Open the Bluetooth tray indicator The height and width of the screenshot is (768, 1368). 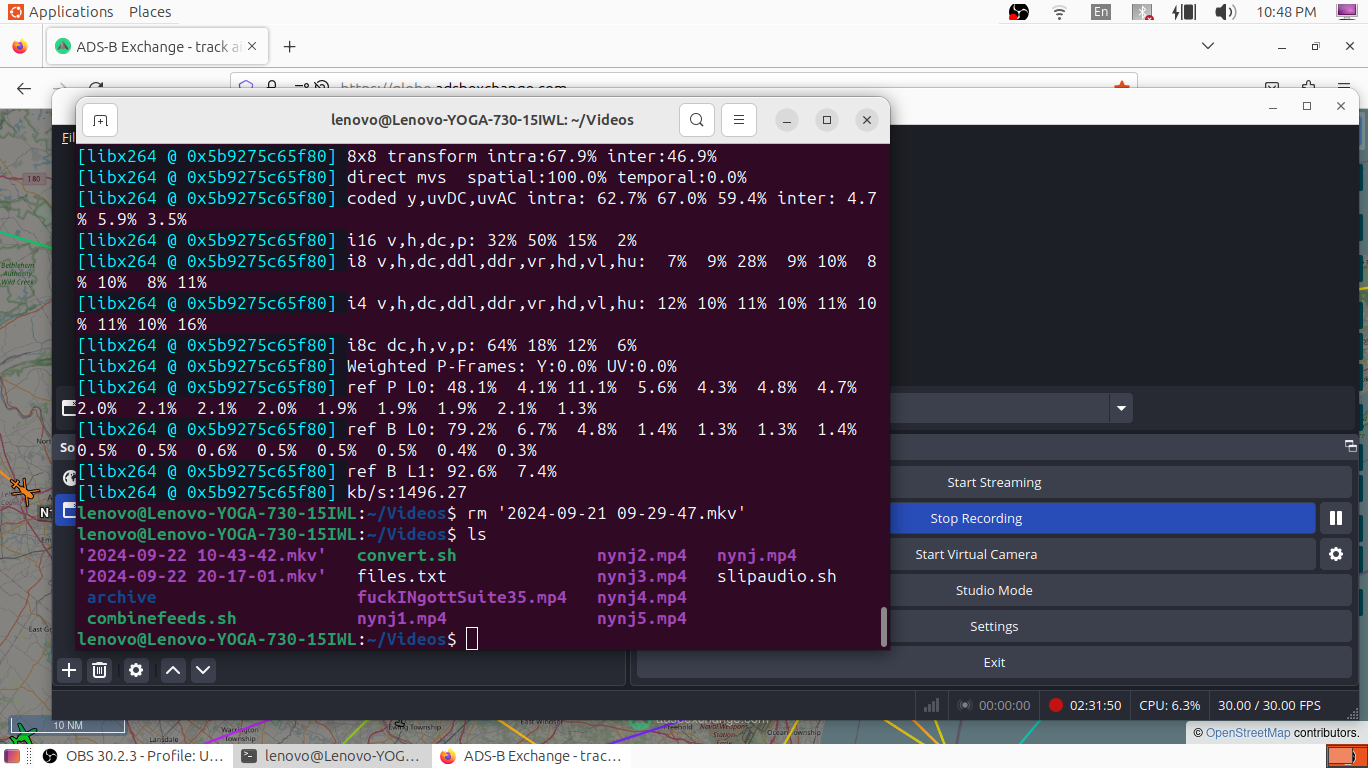tap(1142, 12)
